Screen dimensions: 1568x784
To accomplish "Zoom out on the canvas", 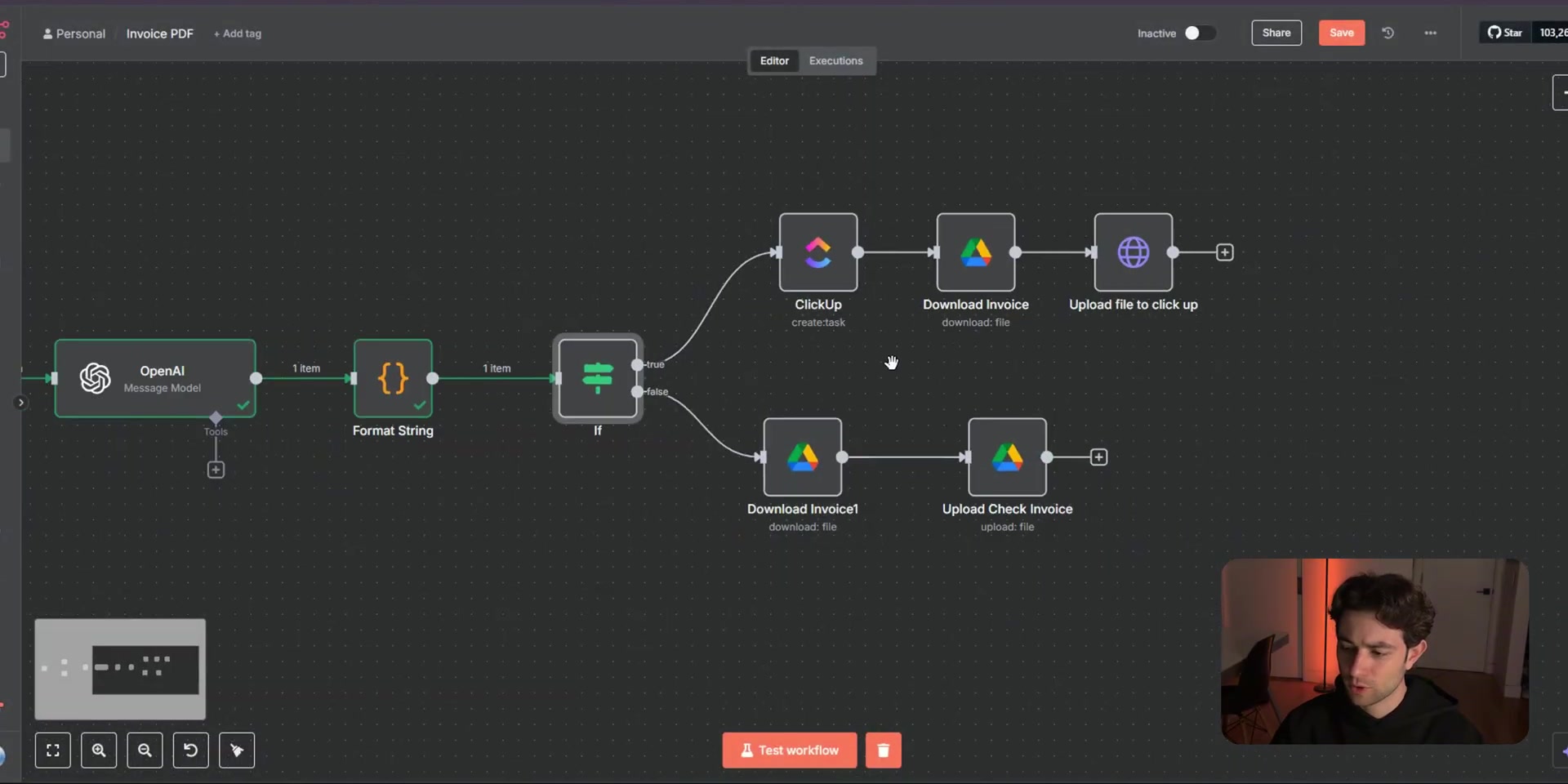I will tap(145, 751).
